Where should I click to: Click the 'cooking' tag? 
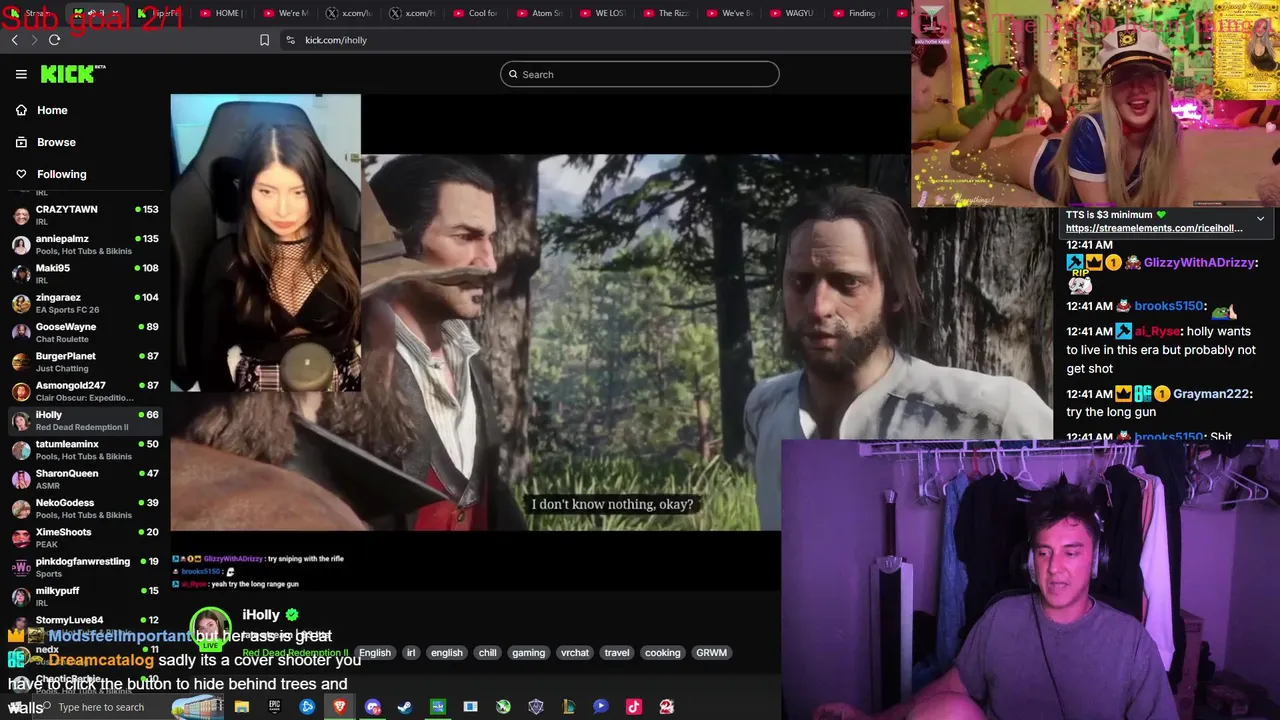click(662, 652)
